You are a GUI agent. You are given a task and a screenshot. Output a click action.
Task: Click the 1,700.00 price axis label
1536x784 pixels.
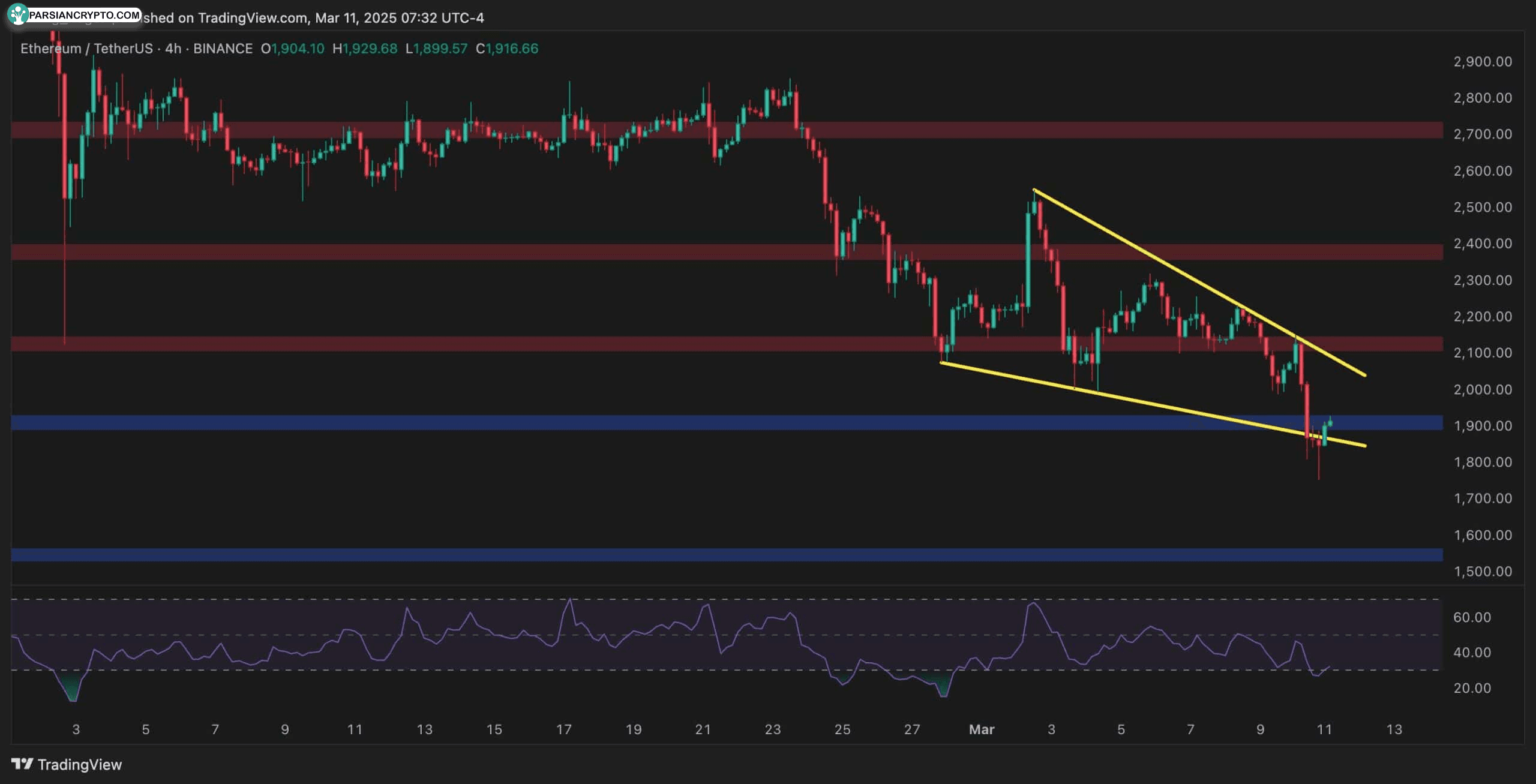[1483, 498]
